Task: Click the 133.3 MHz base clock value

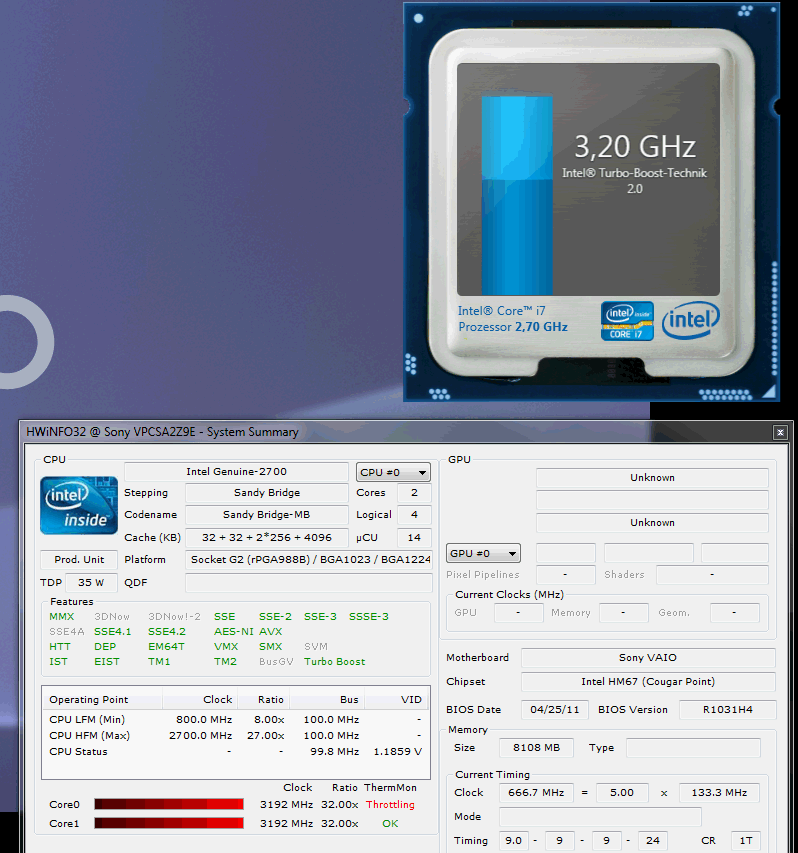Action: (x=719, y=793)
